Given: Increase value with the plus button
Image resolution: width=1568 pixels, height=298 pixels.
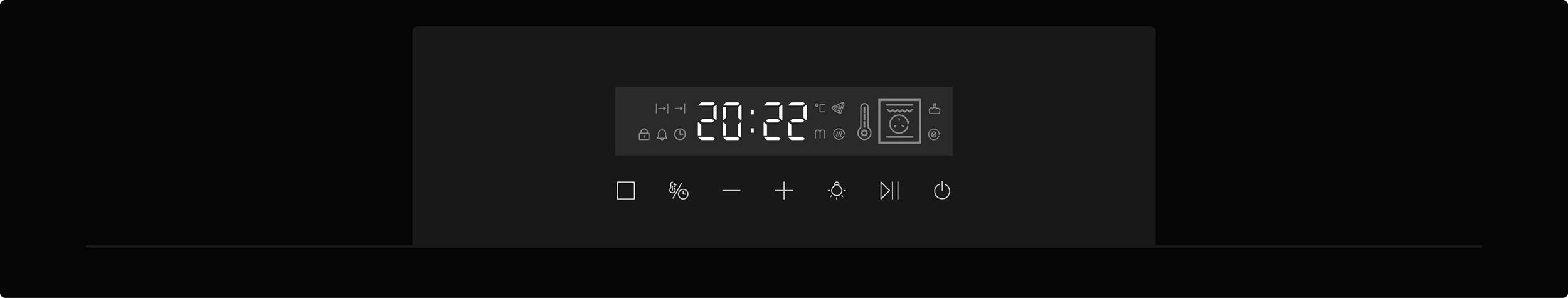Looking at the screenshot, I should point(784,191).
